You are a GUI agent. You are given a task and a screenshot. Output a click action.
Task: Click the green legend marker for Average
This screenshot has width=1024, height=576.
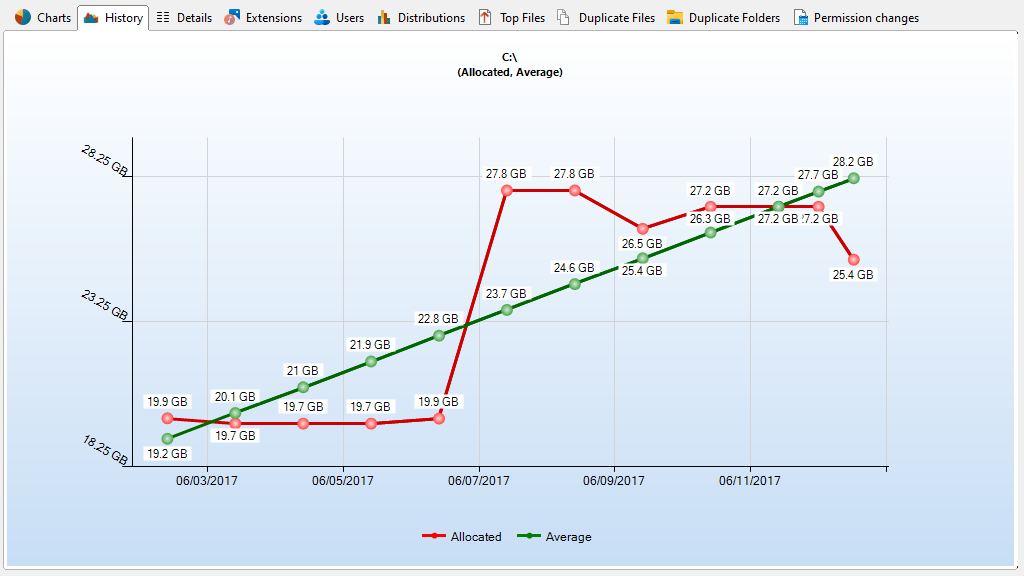529,537
